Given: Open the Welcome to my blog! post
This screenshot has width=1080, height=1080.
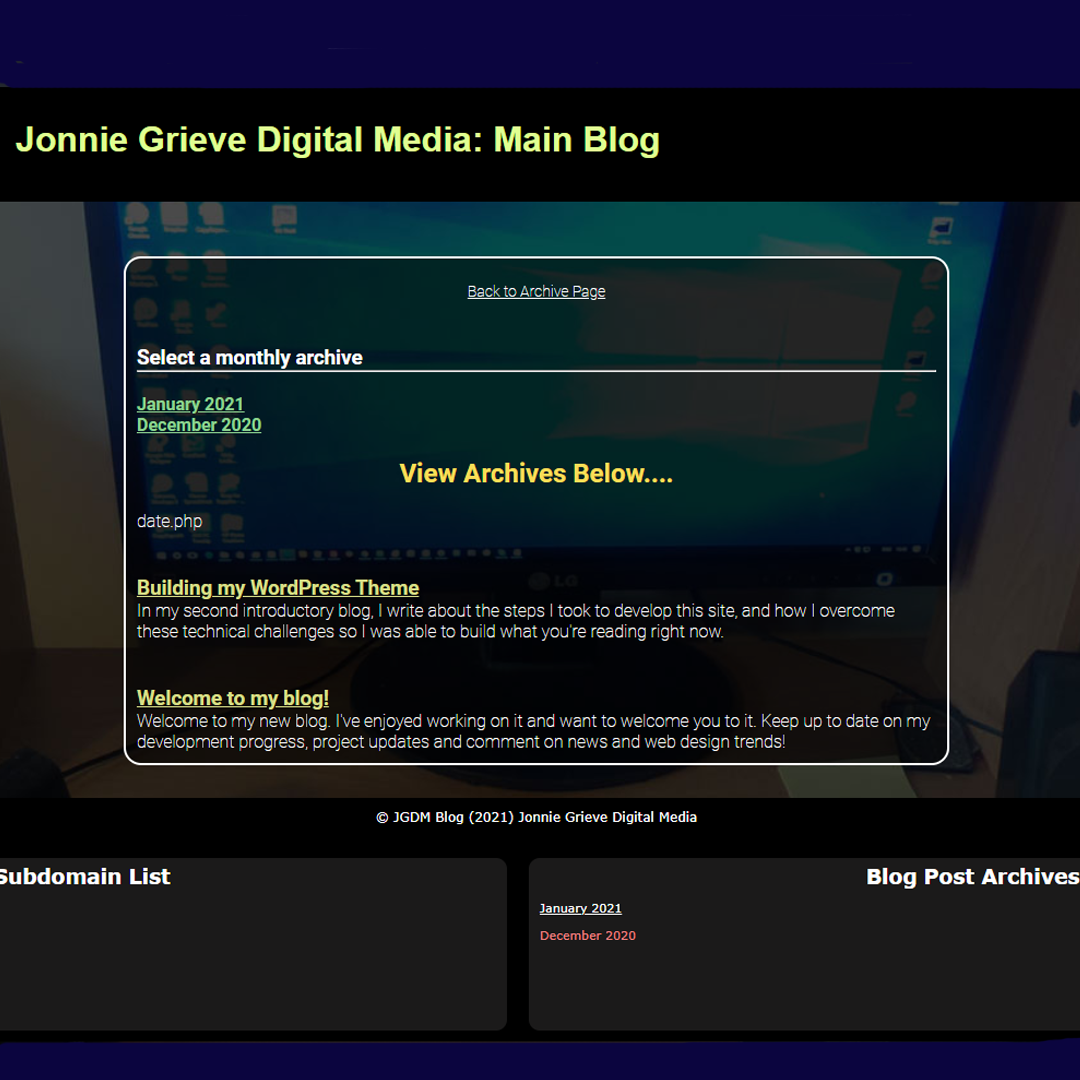Looking at the screenshot, I should pyautogui.click(x=232, y=698).
